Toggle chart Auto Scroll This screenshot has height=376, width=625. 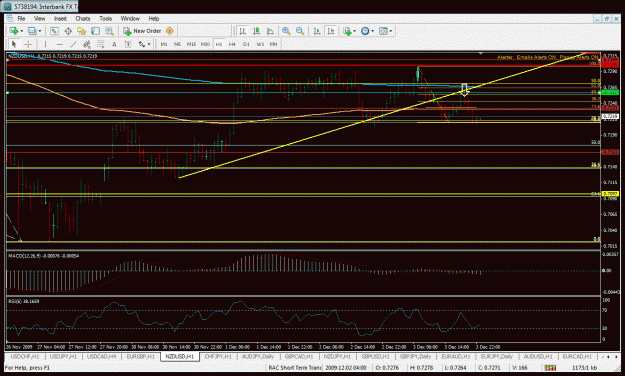(317, 31)
